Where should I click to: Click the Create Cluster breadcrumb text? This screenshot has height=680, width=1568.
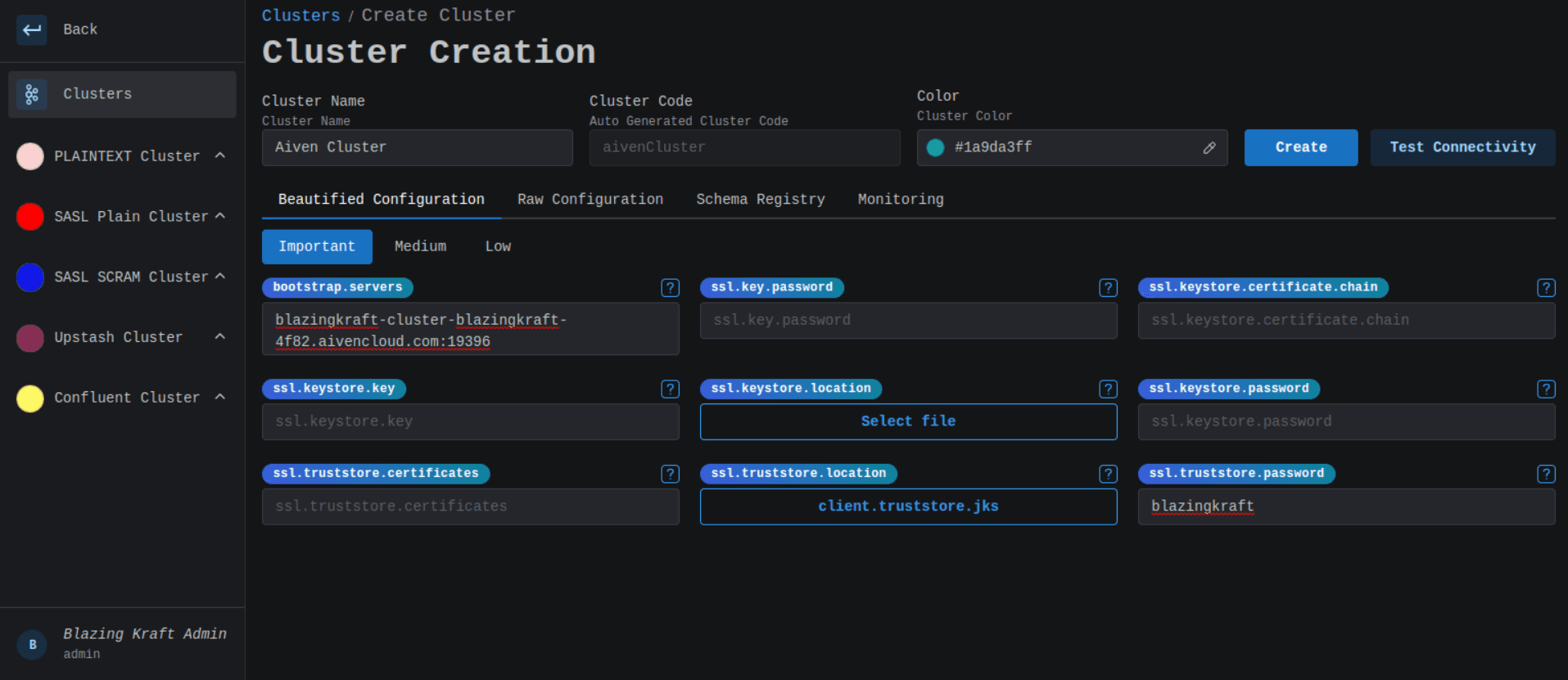click(438, 16)
